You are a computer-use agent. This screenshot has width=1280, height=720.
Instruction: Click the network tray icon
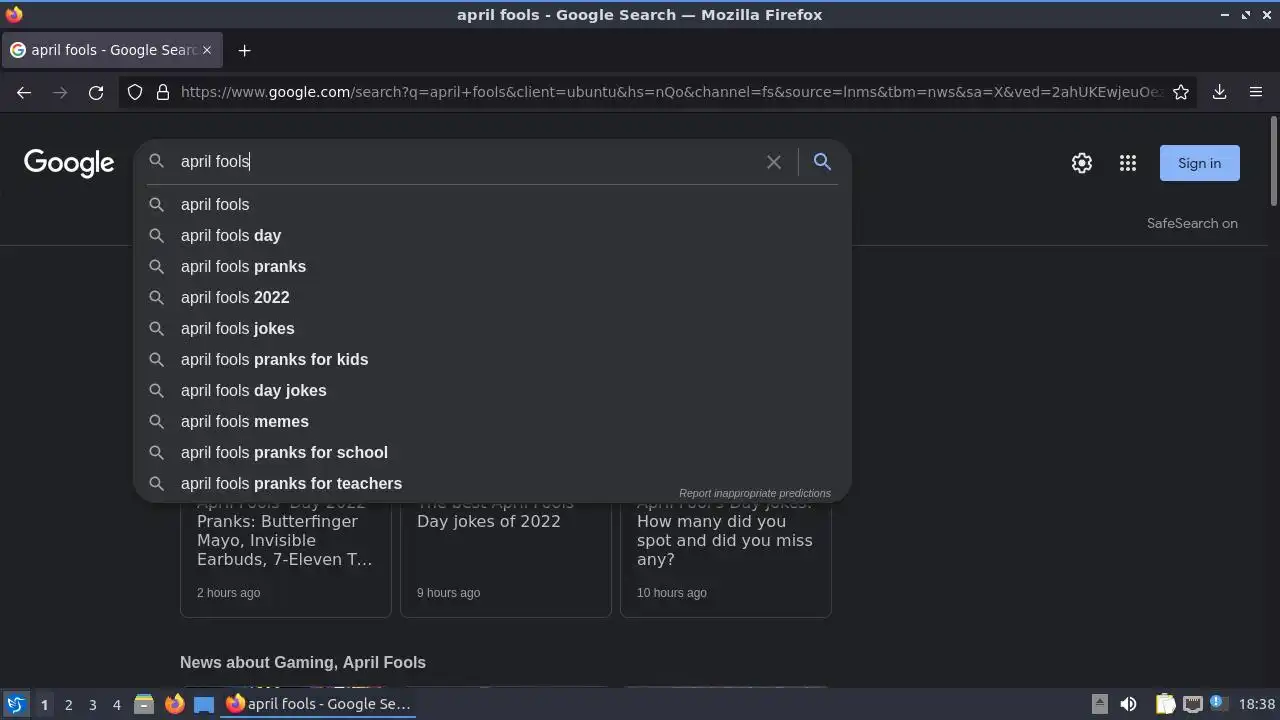[1192, 704]
